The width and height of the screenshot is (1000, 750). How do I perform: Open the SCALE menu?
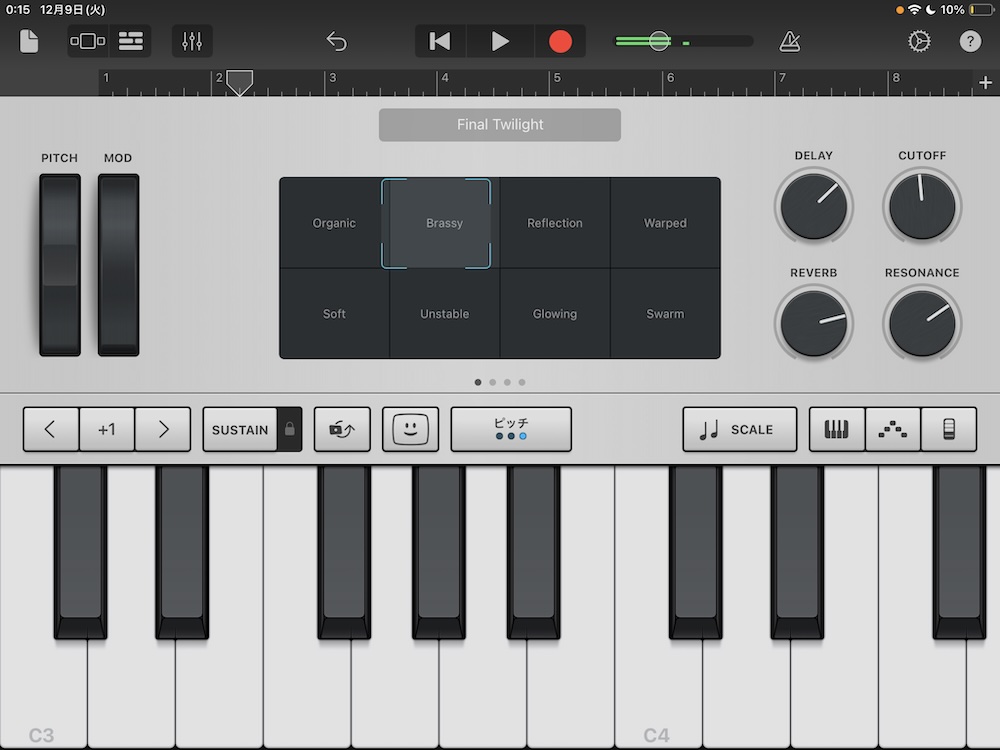pyautogui.click(x=740, y=430)
